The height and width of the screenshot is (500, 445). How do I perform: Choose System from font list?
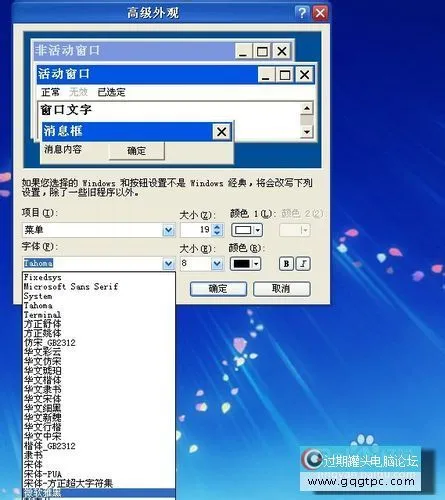click(x=99, y=296)
